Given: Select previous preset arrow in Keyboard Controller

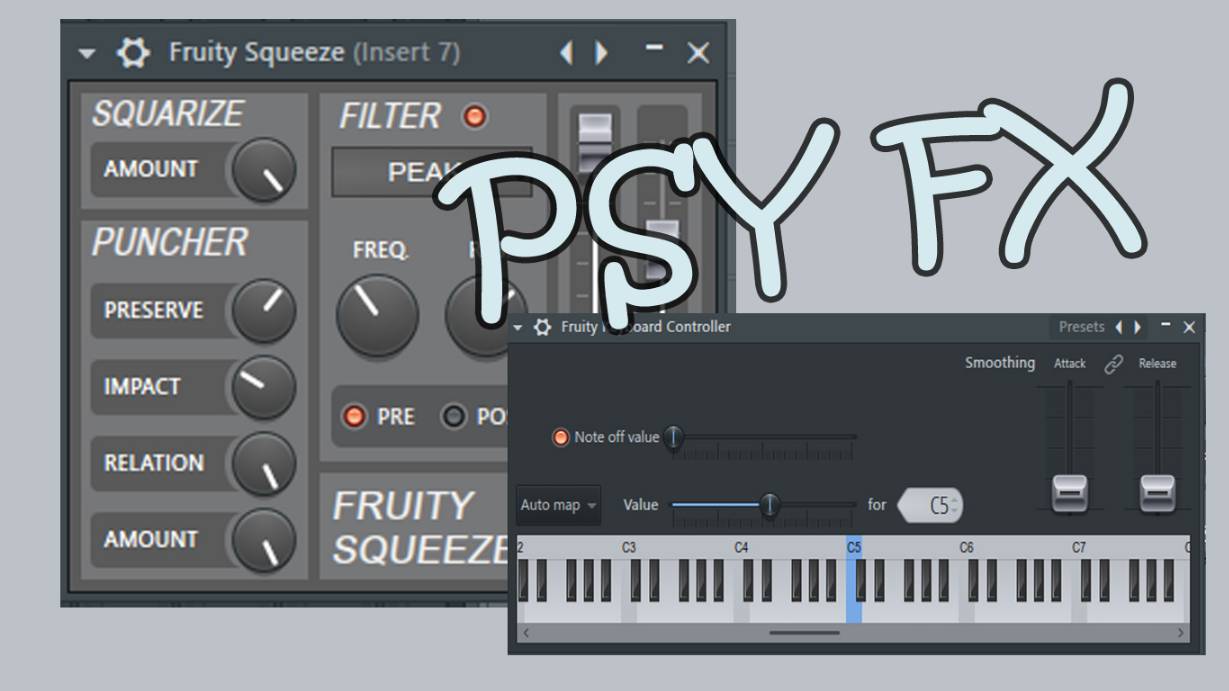Looking at the screenshot, I should 1119,327.
